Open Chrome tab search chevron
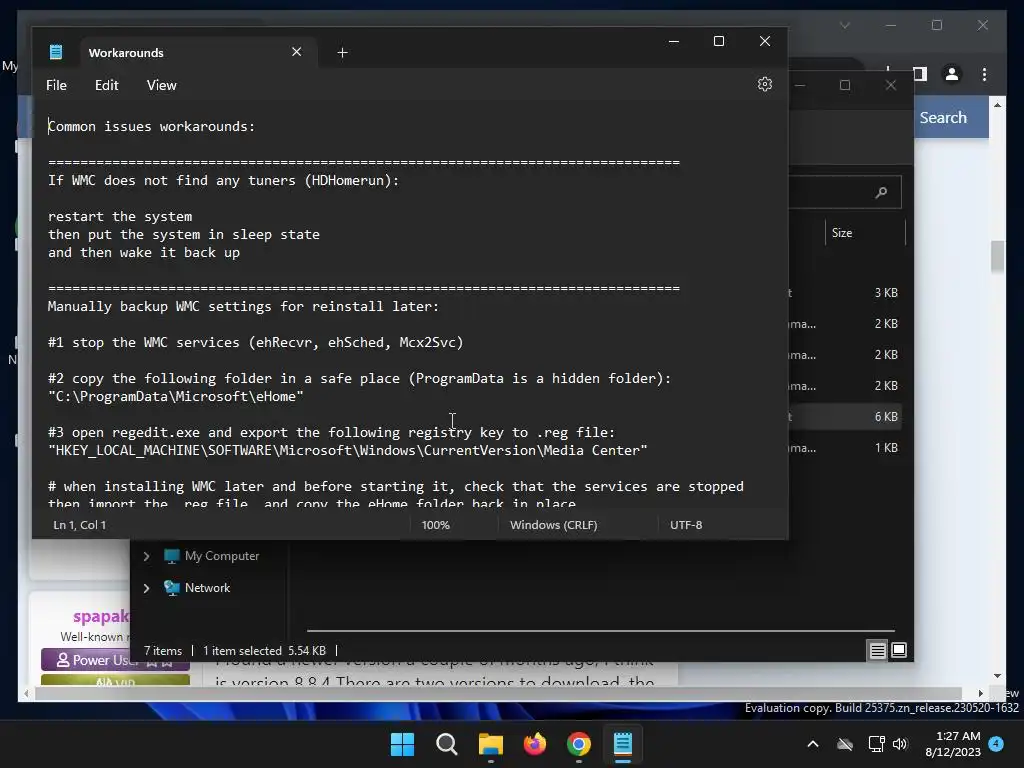 (x=845, y=25)
